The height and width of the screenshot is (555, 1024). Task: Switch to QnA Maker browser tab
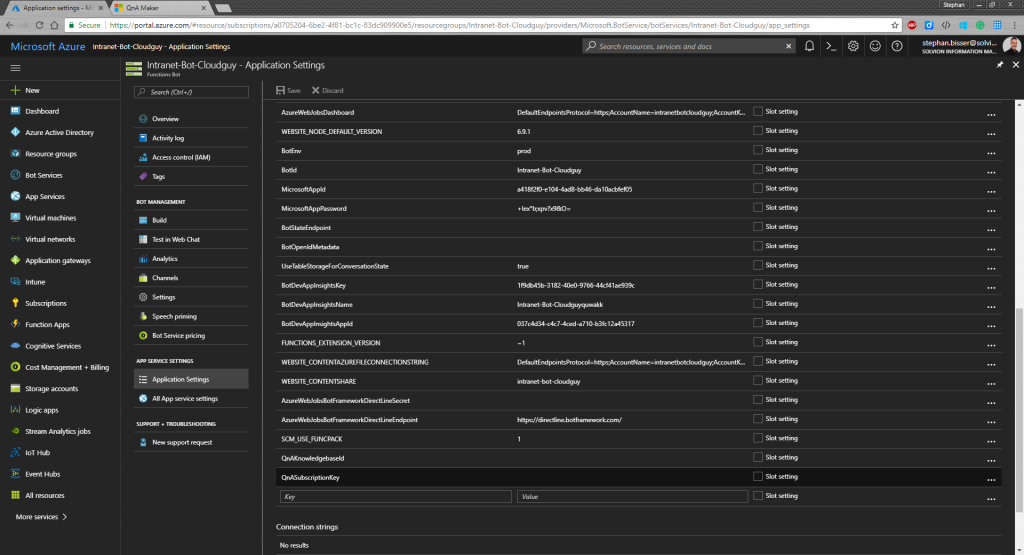(161, 8)
